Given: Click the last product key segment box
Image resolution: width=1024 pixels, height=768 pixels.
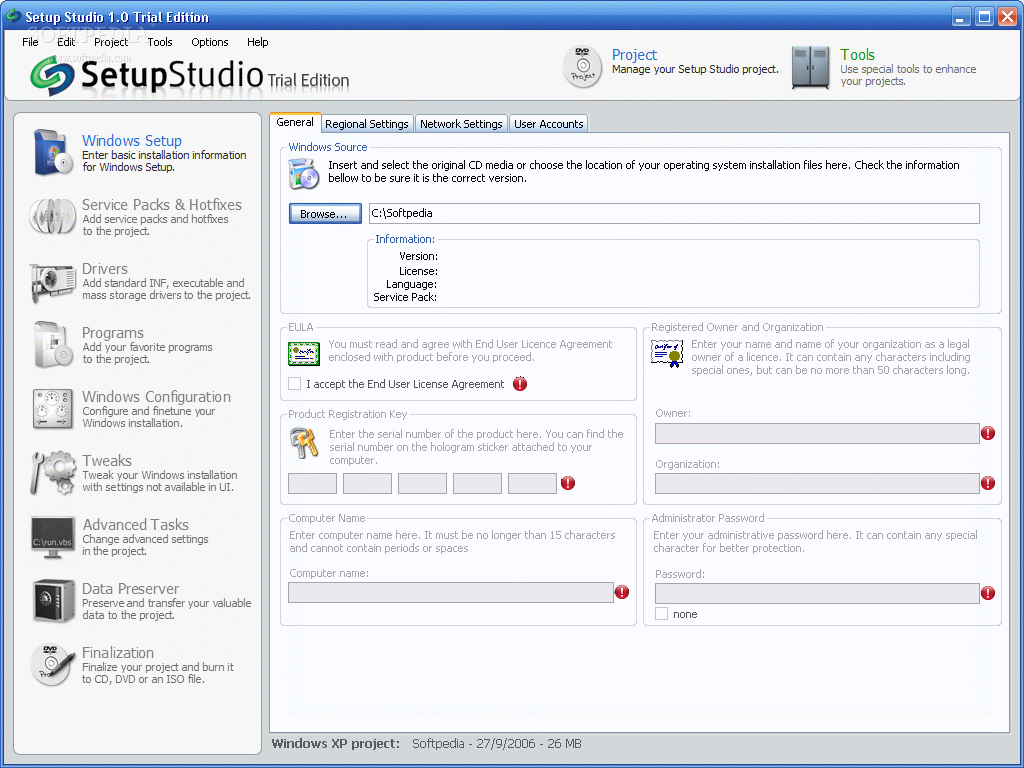Looking at the screenshot, I should click(532, 483).
